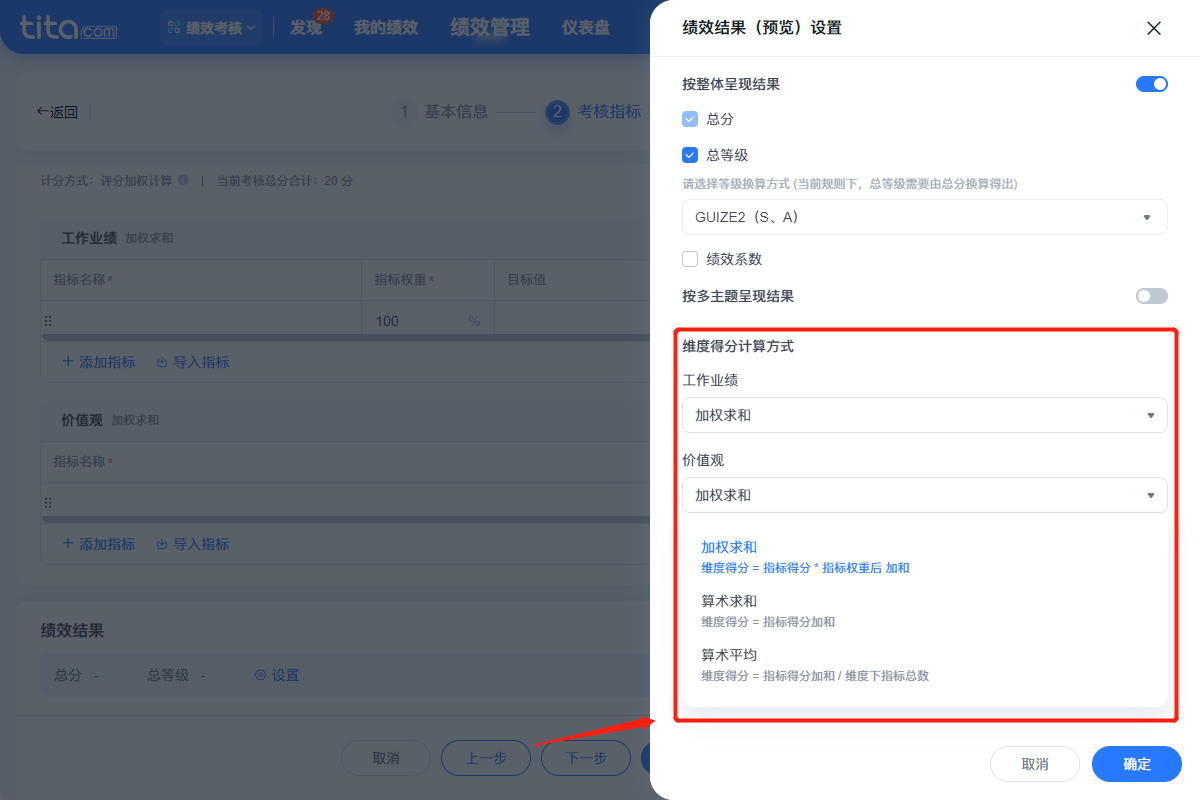Open the 工作业绩 calculation method dropdown
This screenshot has width=1200, height=800.
(924, 414)
